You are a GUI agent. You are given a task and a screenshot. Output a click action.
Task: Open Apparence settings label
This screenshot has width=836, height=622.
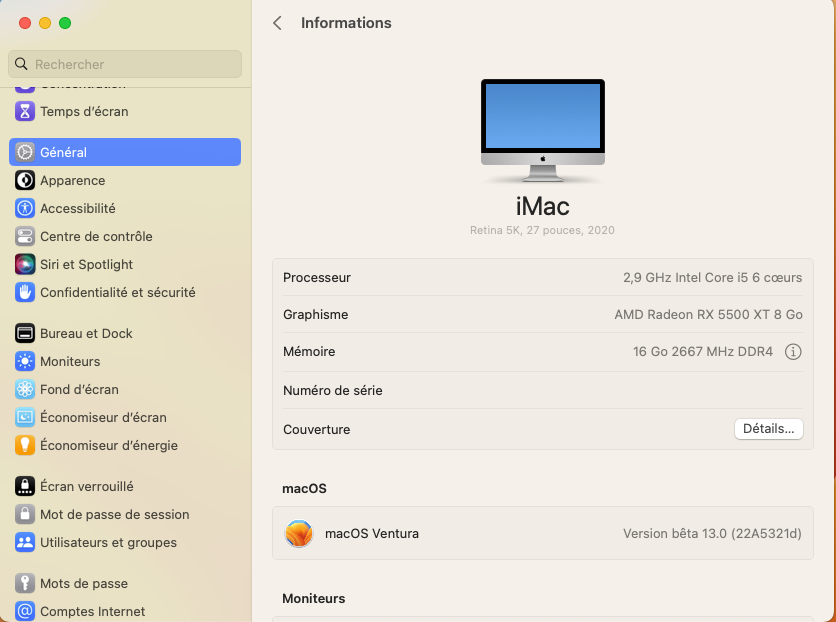73,180
